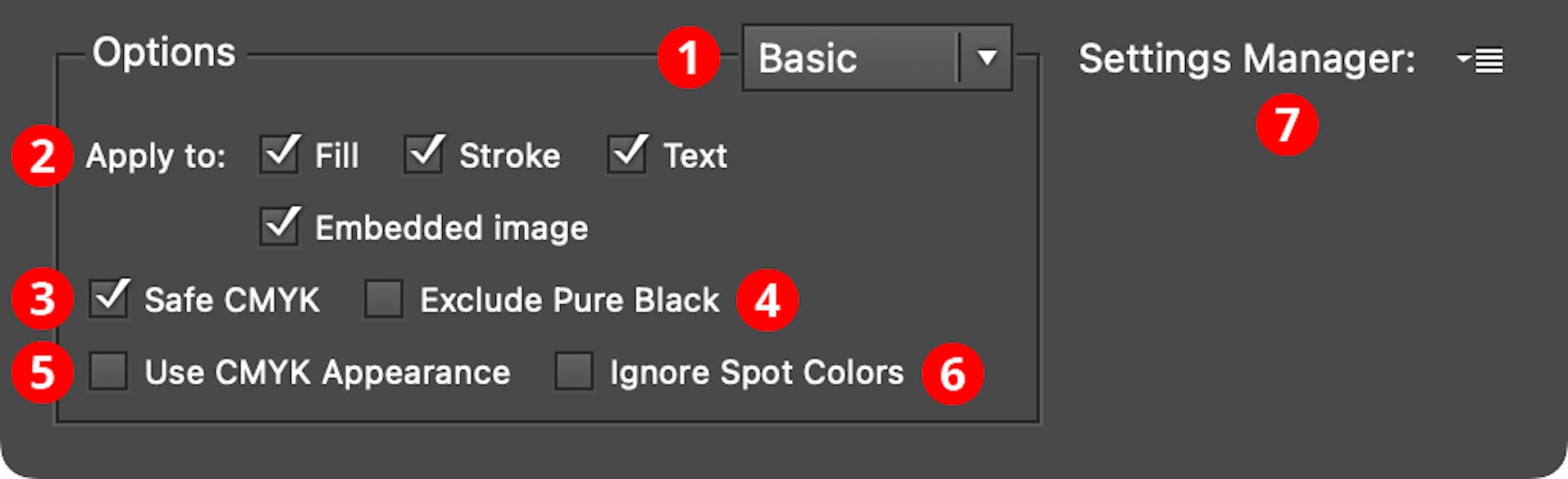The image size is (1568, 479).
Task: Click the badge 4 after Exclude Pure Black
Action: (x=769, y=300)
